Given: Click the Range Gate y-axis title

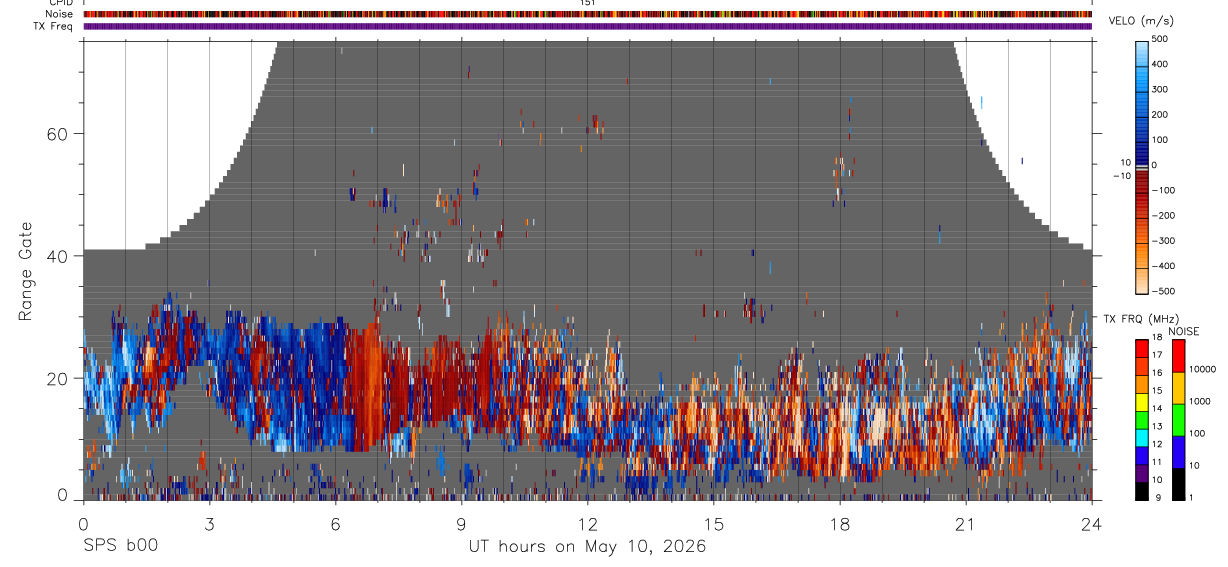Looking at the screenshot, I should tap(24, 272).
